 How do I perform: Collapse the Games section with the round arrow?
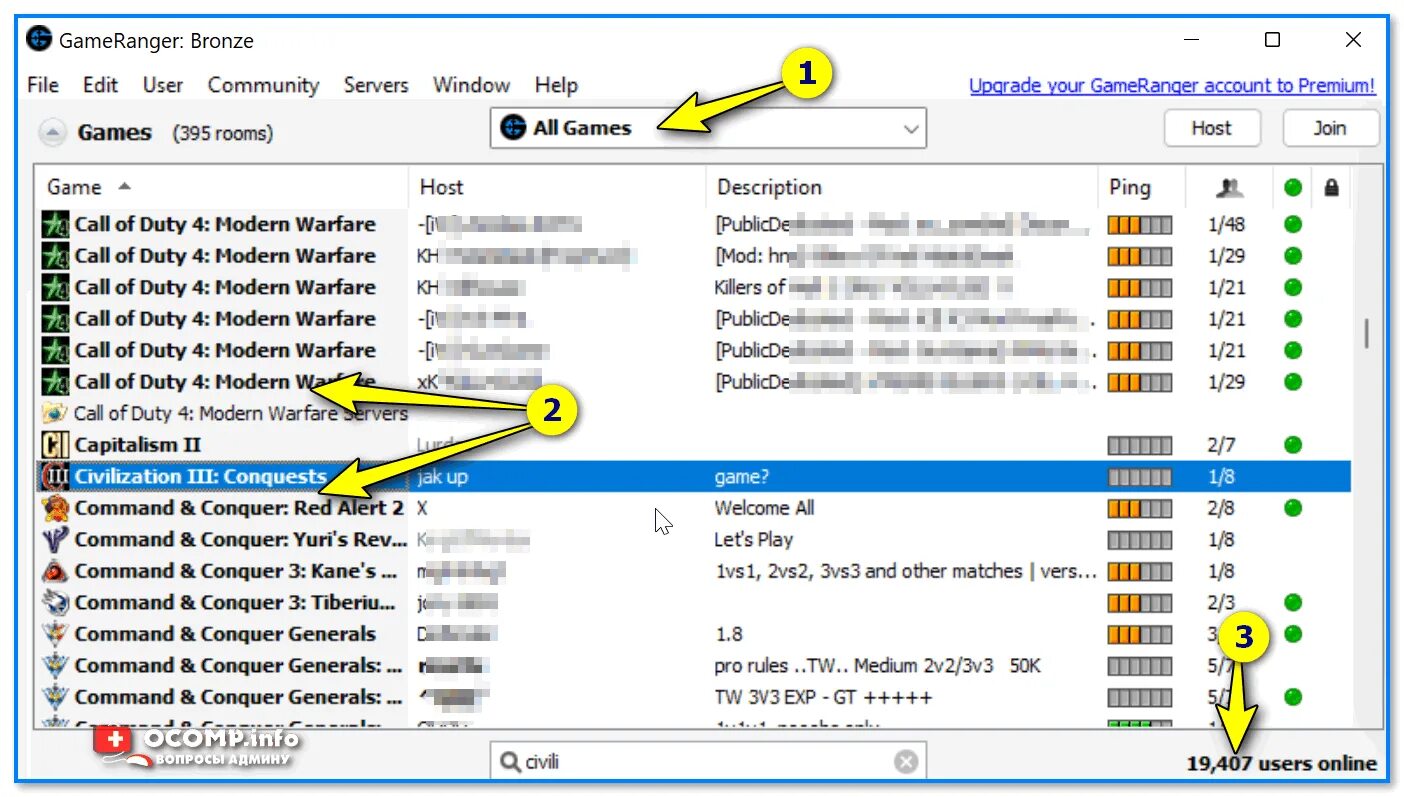(x=53, y=133)
